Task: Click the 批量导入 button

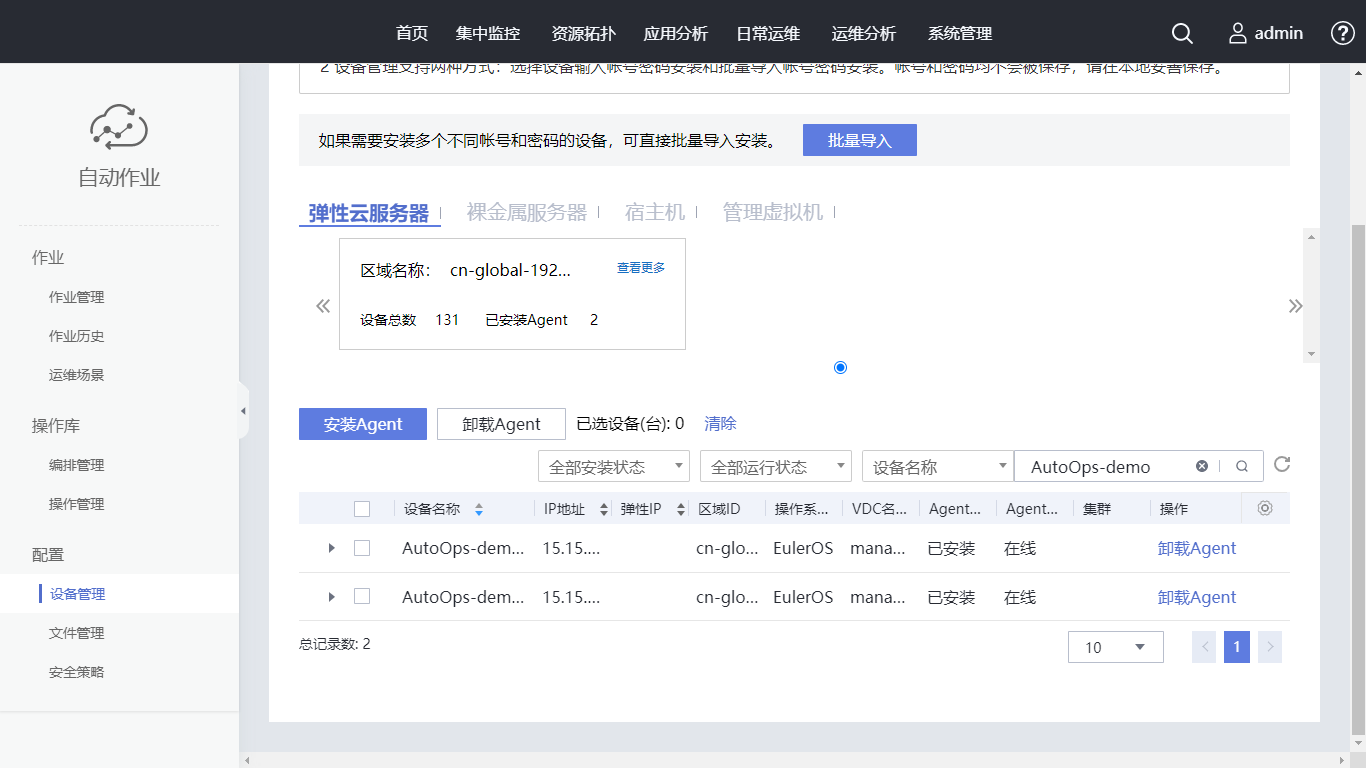Action: [859, 141]
